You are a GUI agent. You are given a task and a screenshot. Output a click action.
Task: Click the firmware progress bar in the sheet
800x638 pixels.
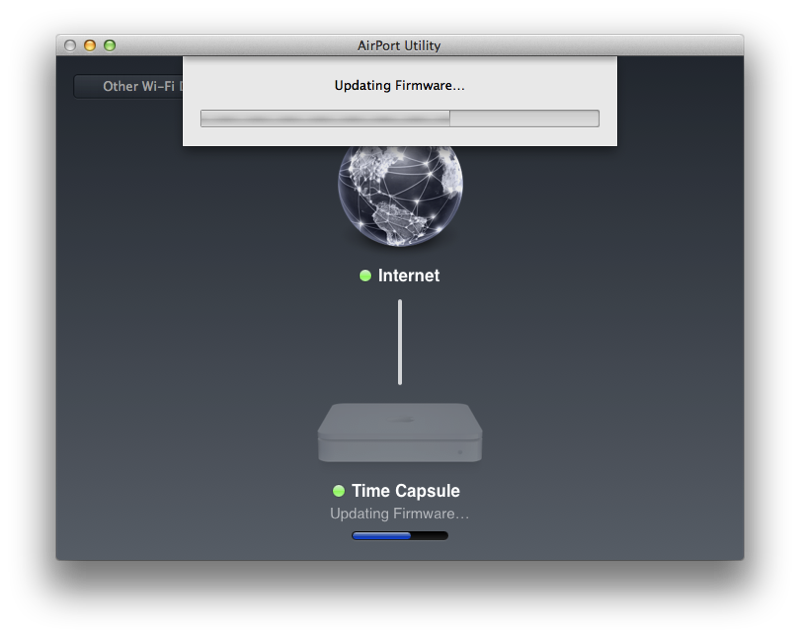(400, 118)
